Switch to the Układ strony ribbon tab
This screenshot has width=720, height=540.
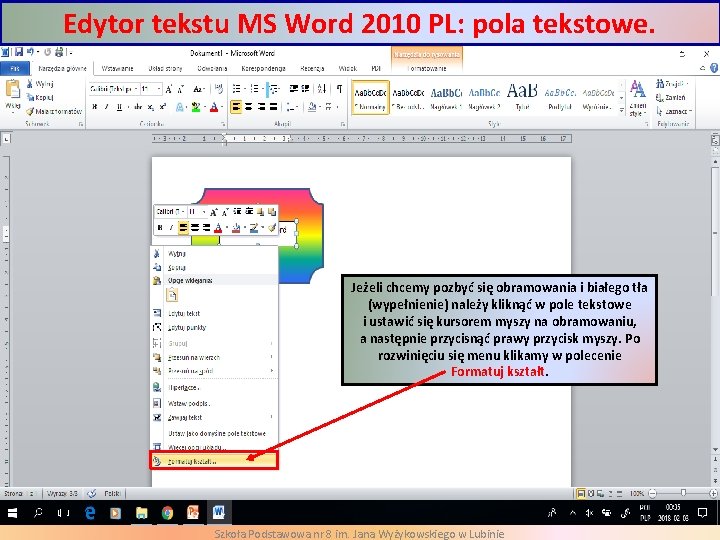click(x=165, y=68)
